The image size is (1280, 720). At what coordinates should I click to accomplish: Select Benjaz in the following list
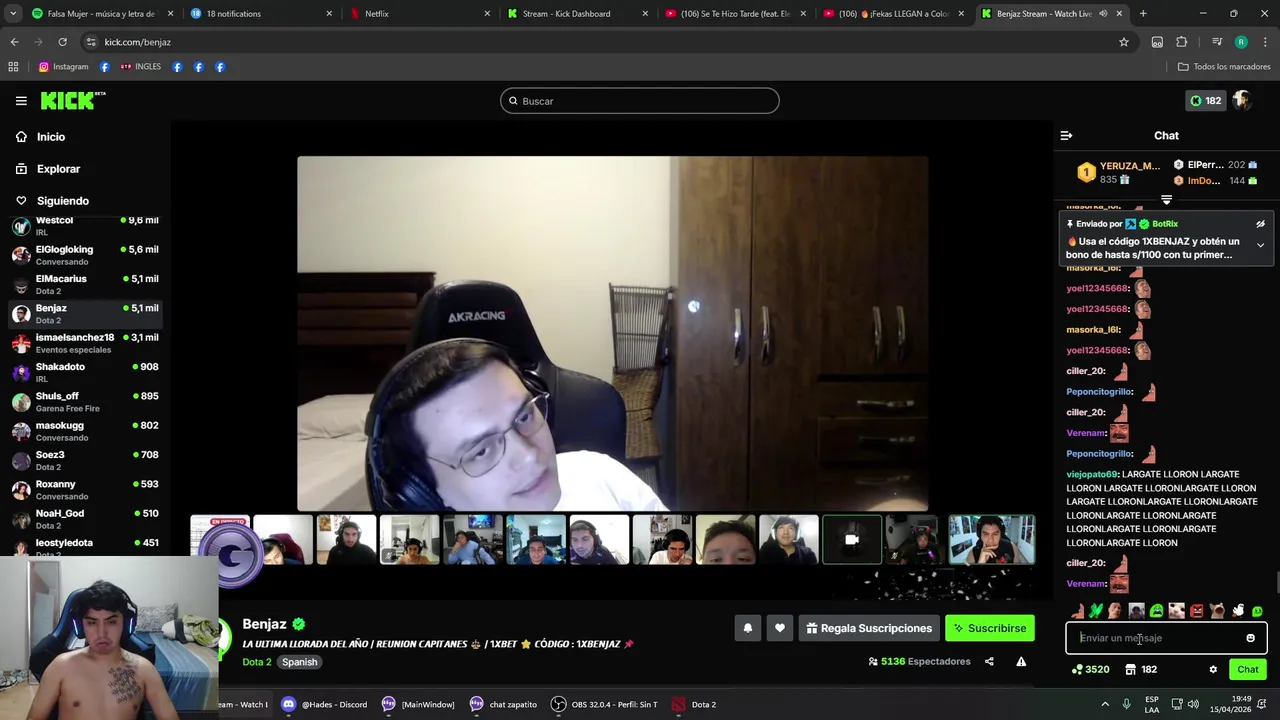click(85, 313)
